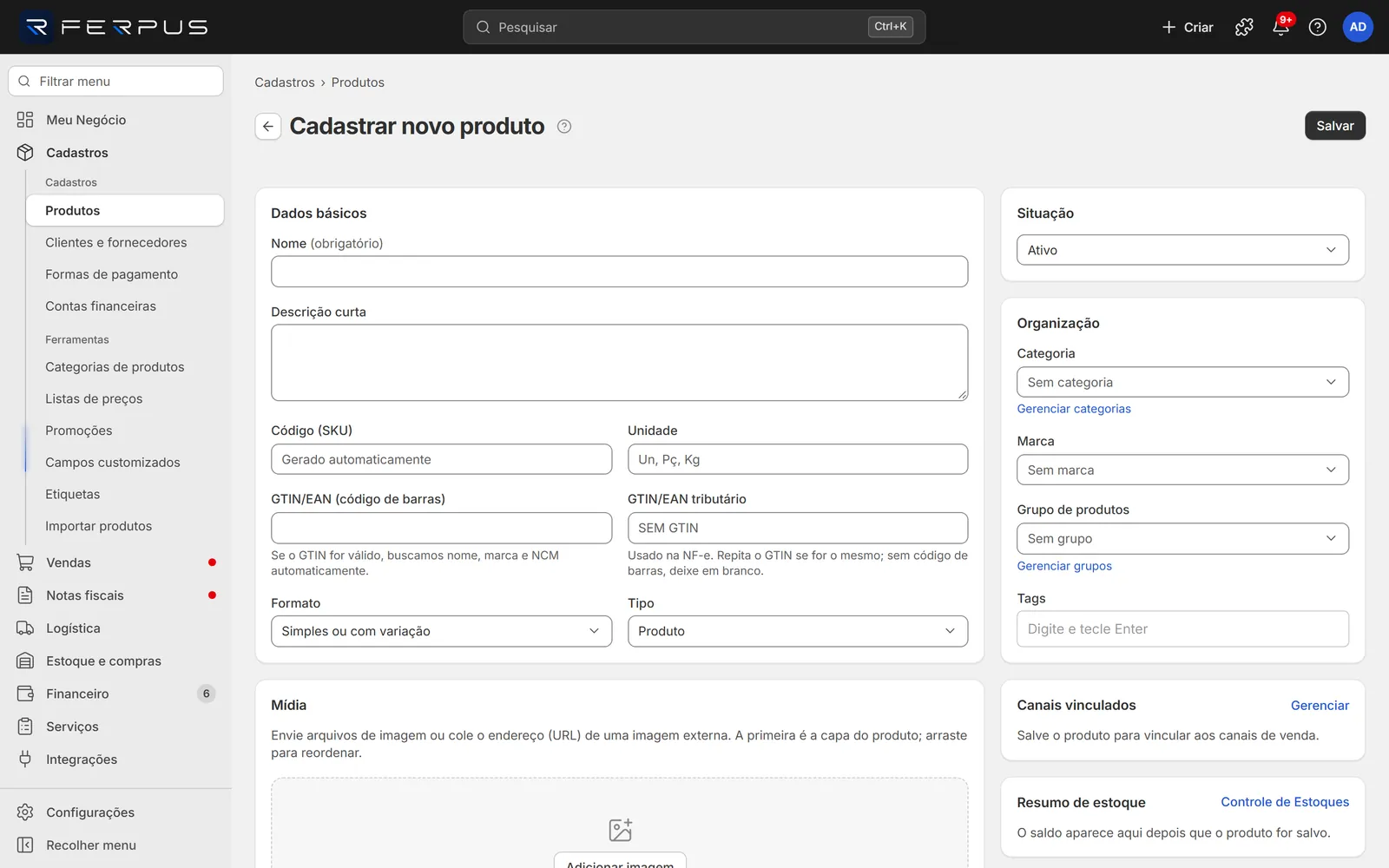
Task: Show help tooltip next to Cadastrar novo produto
Action: pos(564,127)
